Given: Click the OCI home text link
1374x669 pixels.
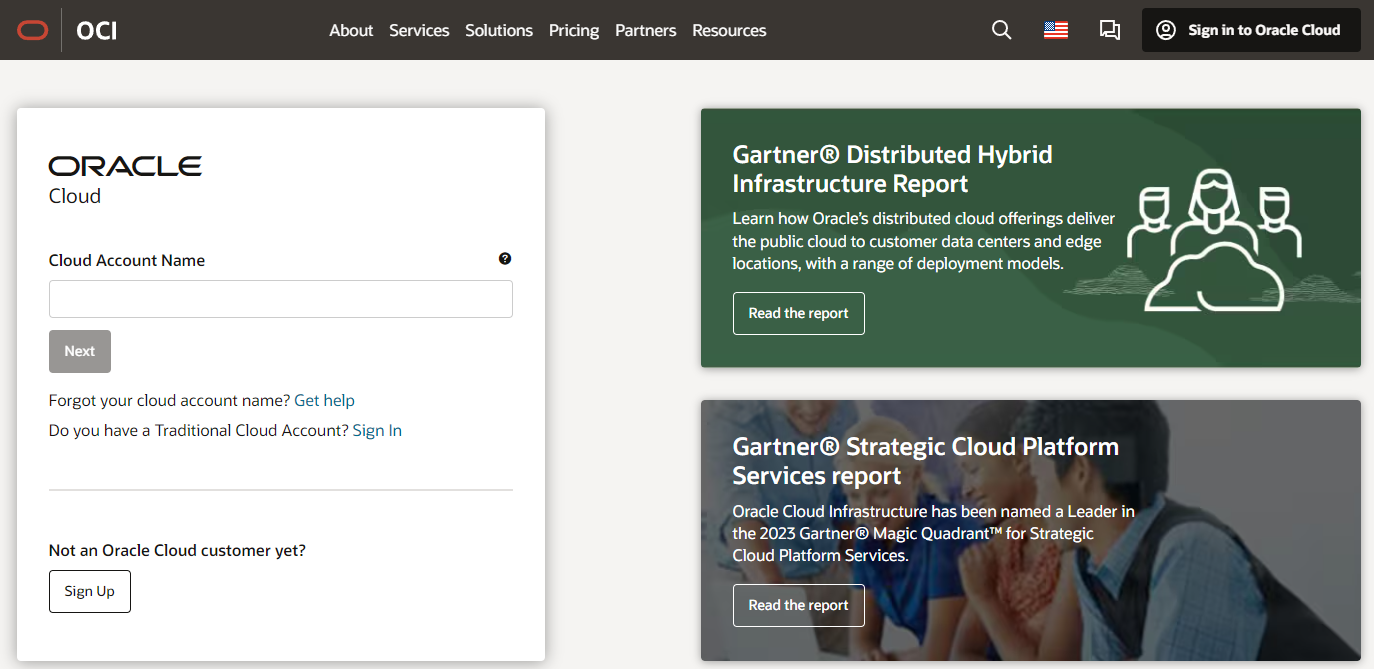Looking at the screenshot, I should tap(97, 30).
